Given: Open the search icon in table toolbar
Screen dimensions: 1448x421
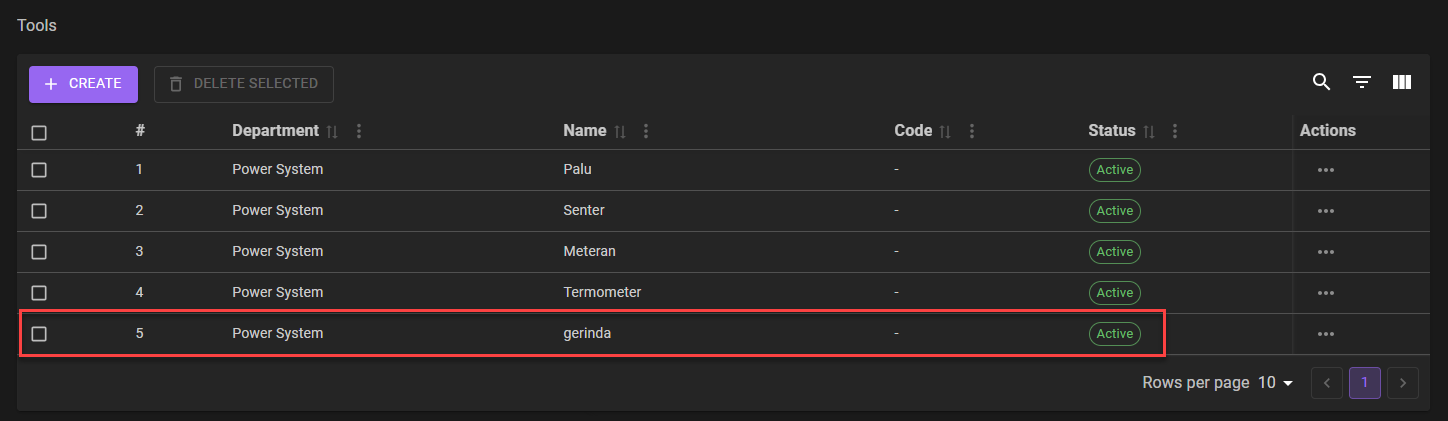Looking at the screenshot, I should pos(1321,83).
